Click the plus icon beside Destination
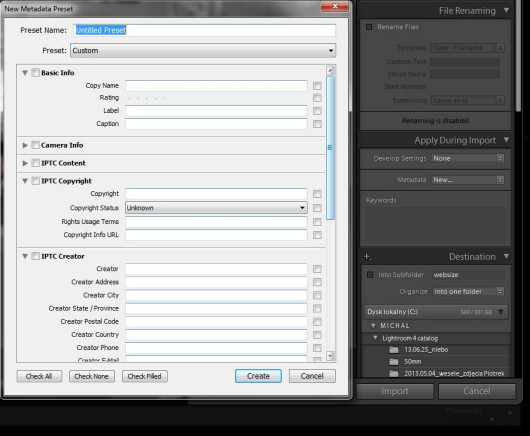Screen dimensions: 530x436 point(367,257)
